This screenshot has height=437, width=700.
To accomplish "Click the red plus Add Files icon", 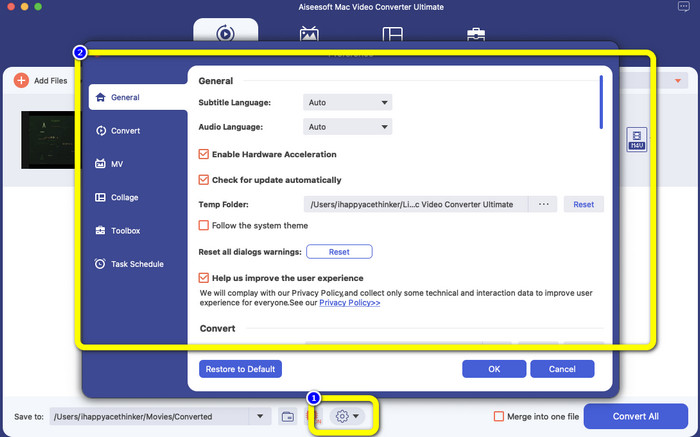I will click(21, 80).
